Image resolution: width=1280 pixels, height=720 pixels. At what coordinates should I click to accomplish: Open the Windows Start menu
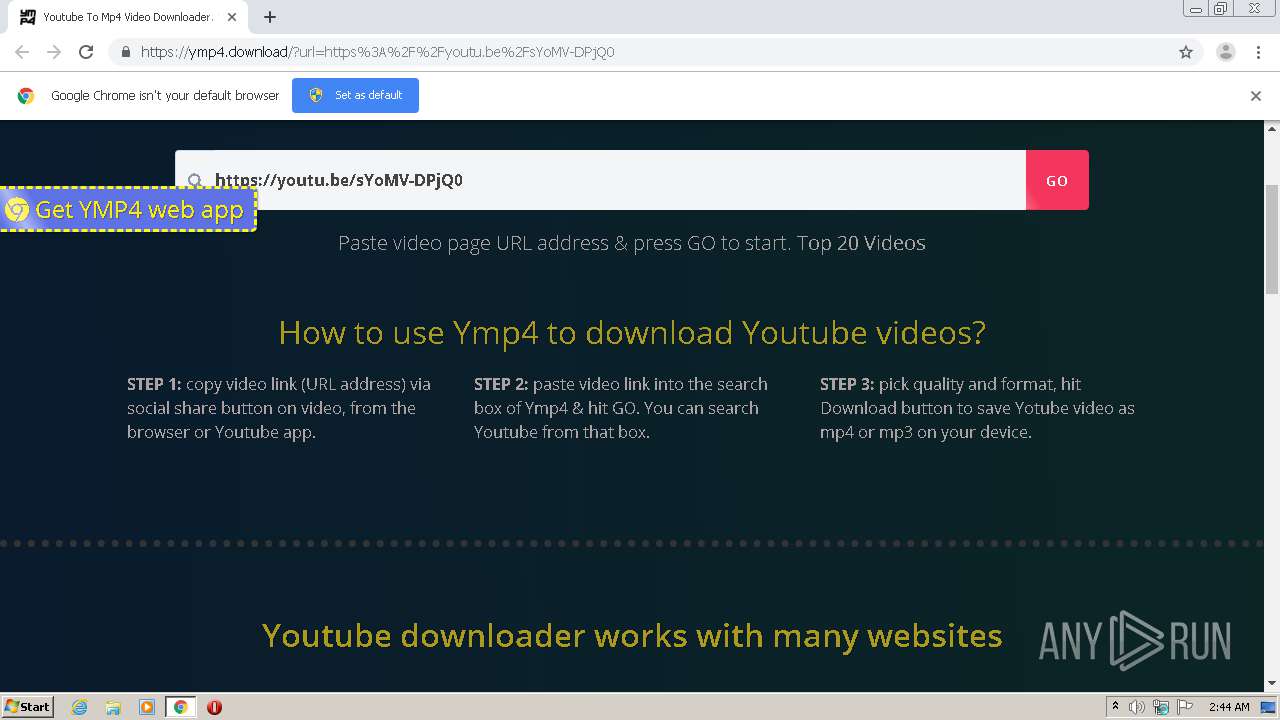tap(28, 707)
